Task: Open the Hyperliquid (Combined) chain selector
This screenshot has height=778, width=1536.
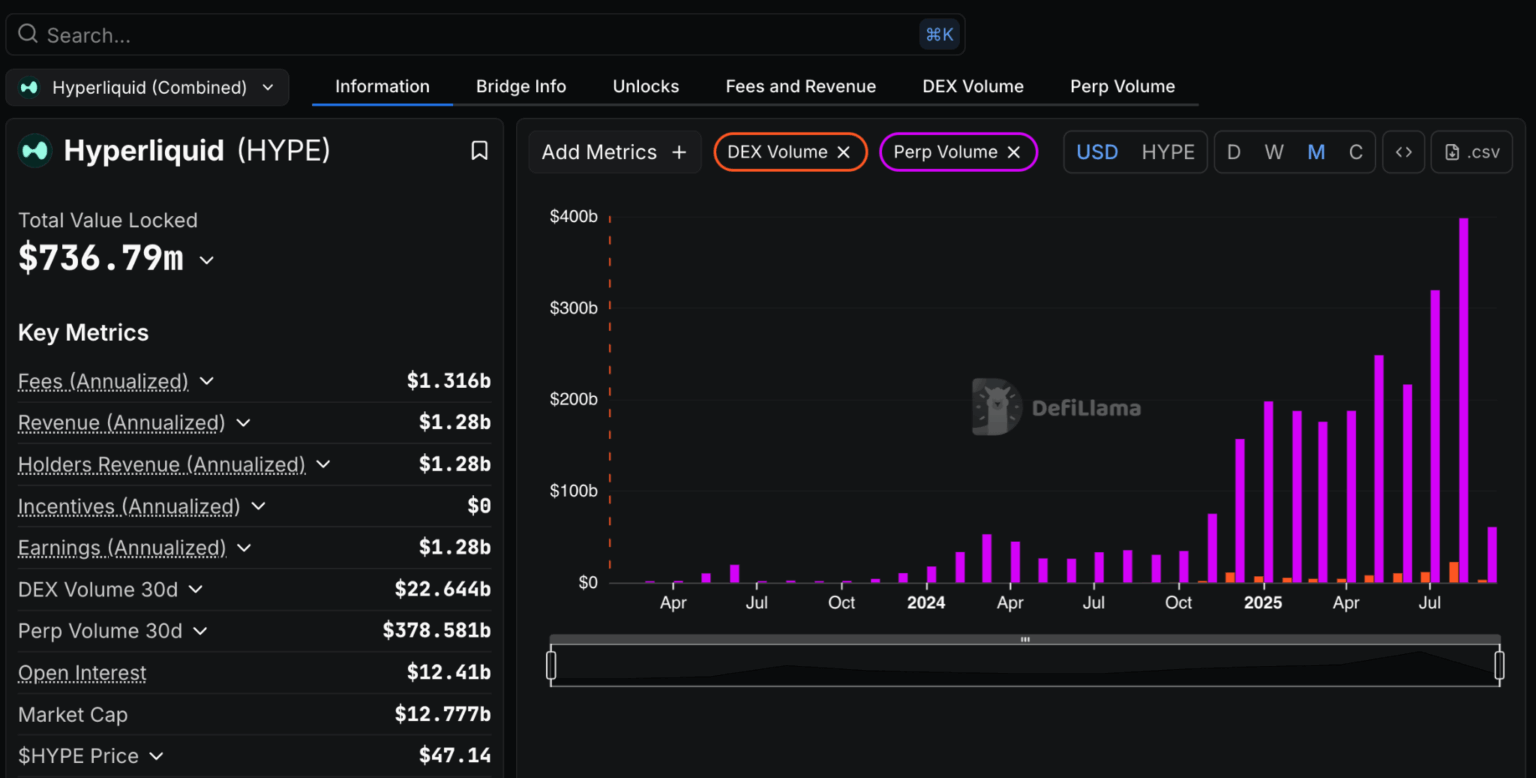Action: (x=146, y=87)
